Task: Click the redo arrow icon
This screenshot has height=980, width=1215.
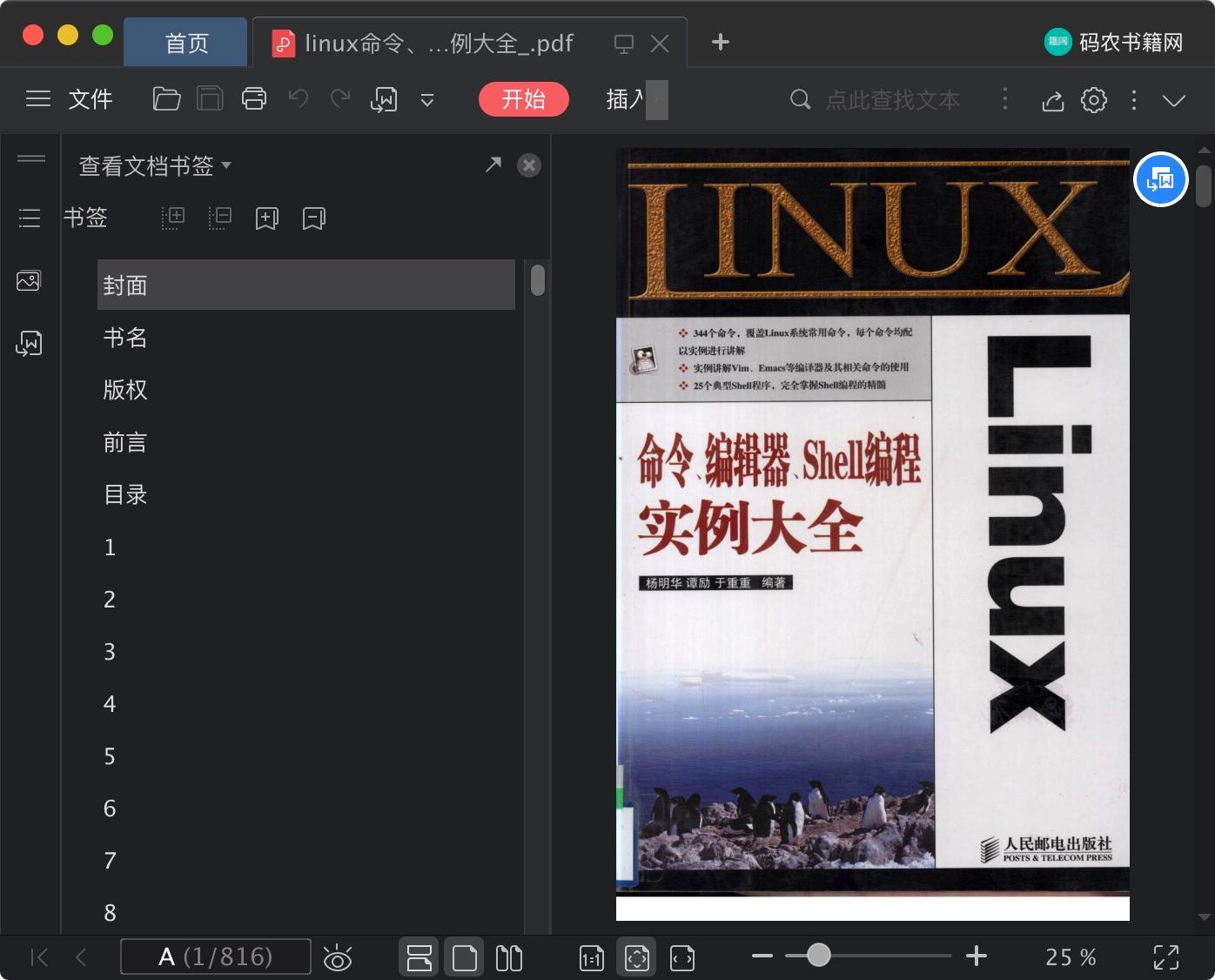Action: tap(340, 99)
